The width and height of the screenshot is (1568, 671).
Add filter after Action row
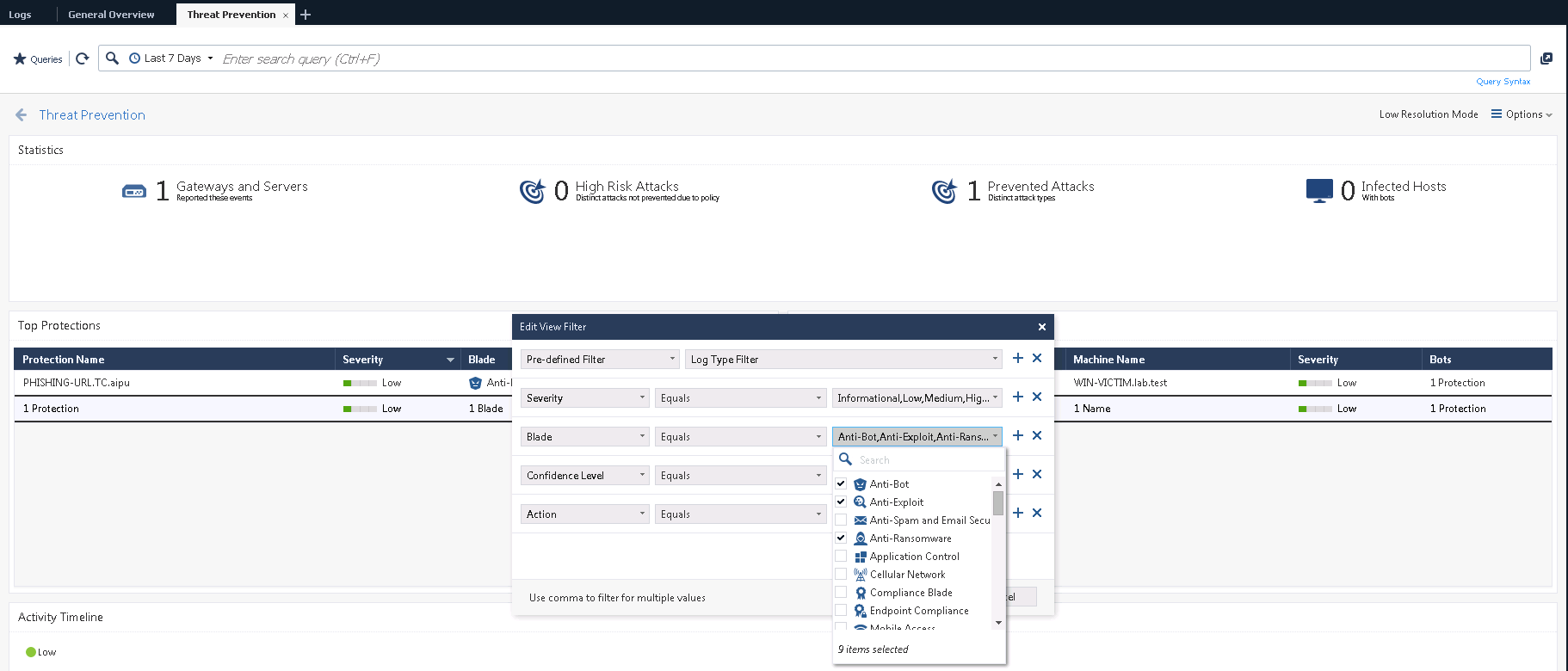point(1018,513)
